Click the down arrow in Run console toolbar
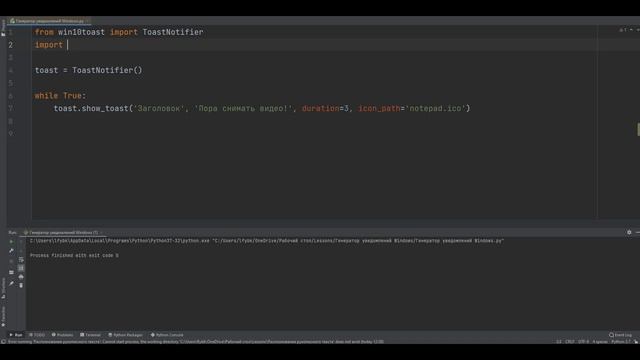The height and width of the screenshot is (360, 640). pyautogui.click(x=21, y=251)
